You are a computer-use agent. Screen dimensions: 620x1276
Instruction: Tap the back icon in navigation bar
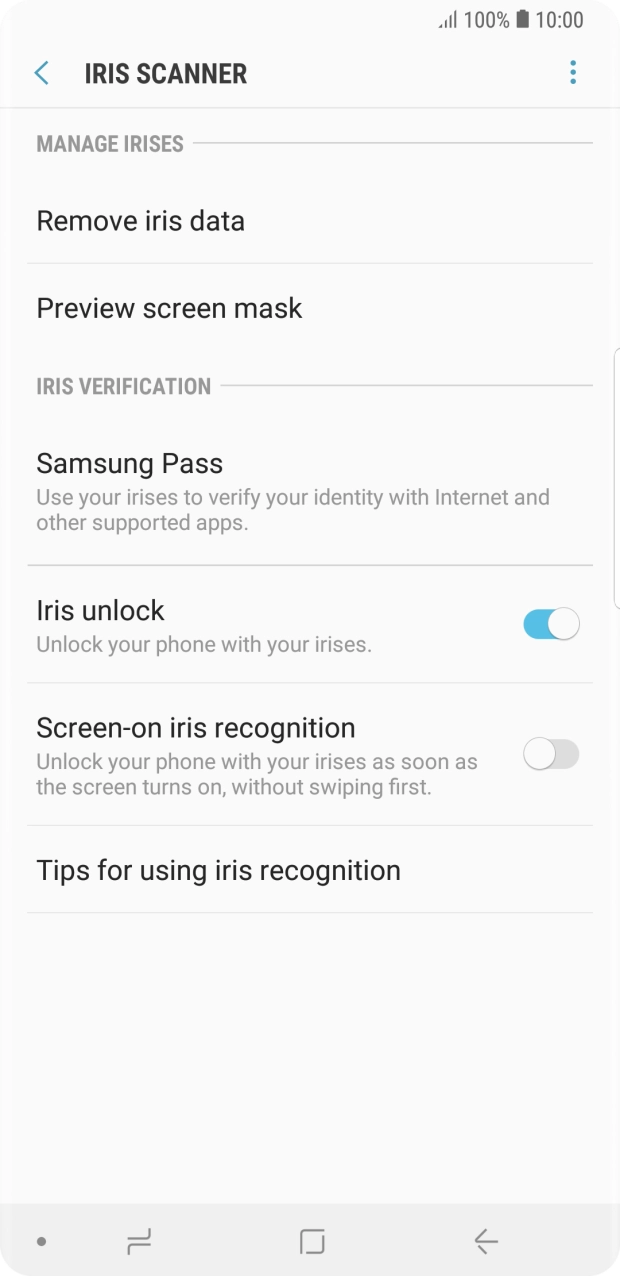[x=486, y=1242]
